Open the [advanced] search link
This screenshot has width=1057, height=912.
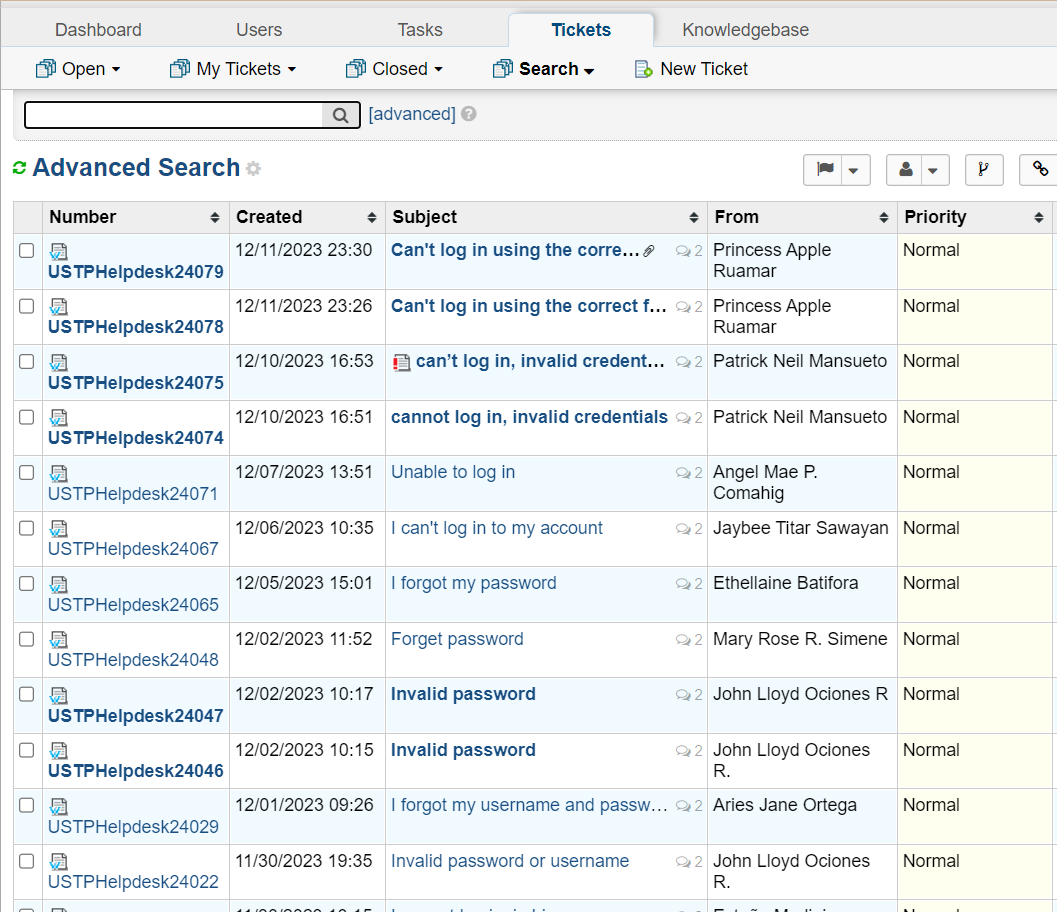(412, 114)
